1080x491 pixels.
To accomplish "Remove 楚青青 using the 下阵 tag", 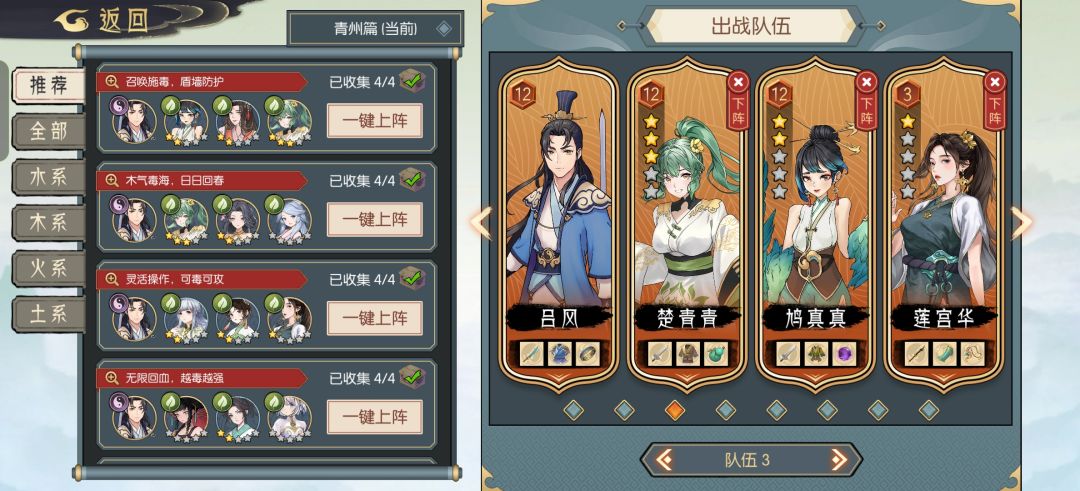I will point(738,100).
